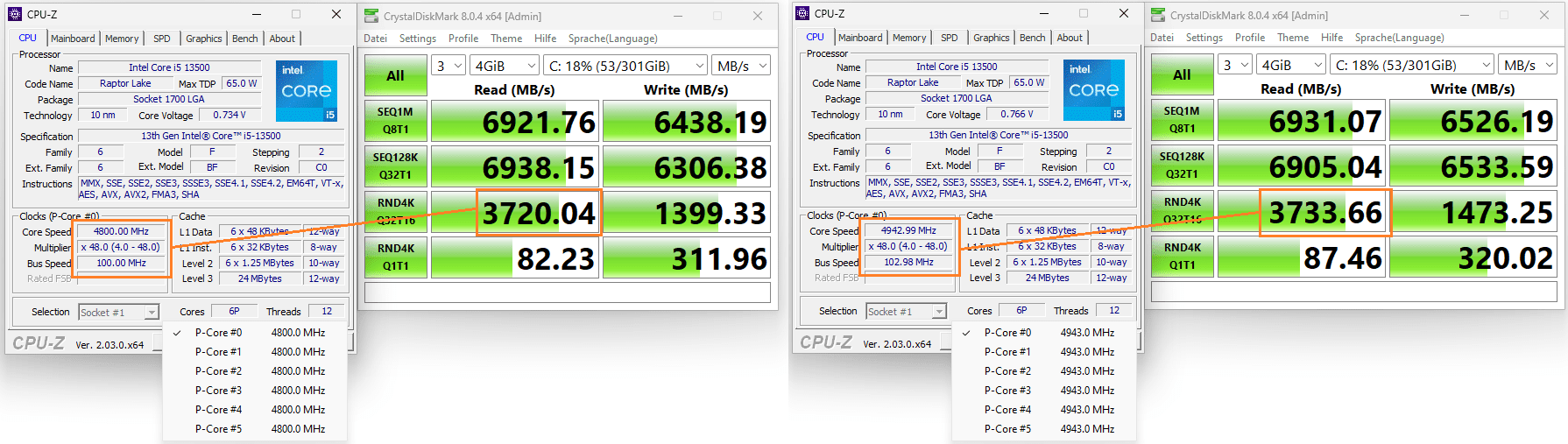Open test count 3 dropdown in CrystalDiskMark reading 6931.07

pos(1235,65)
